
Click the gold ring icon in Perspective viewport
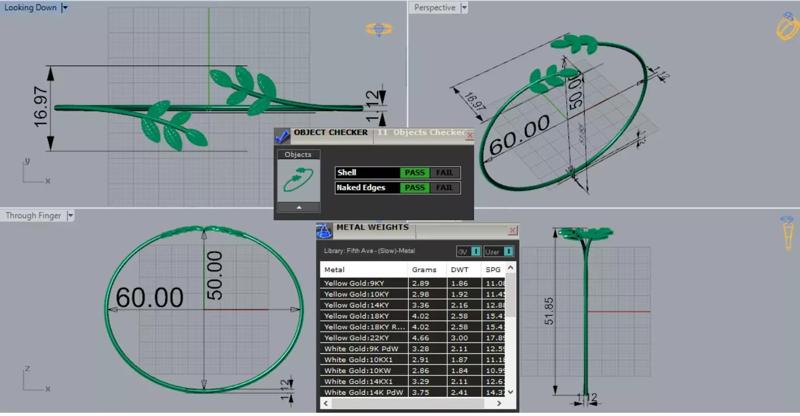(x=788, y=27)
